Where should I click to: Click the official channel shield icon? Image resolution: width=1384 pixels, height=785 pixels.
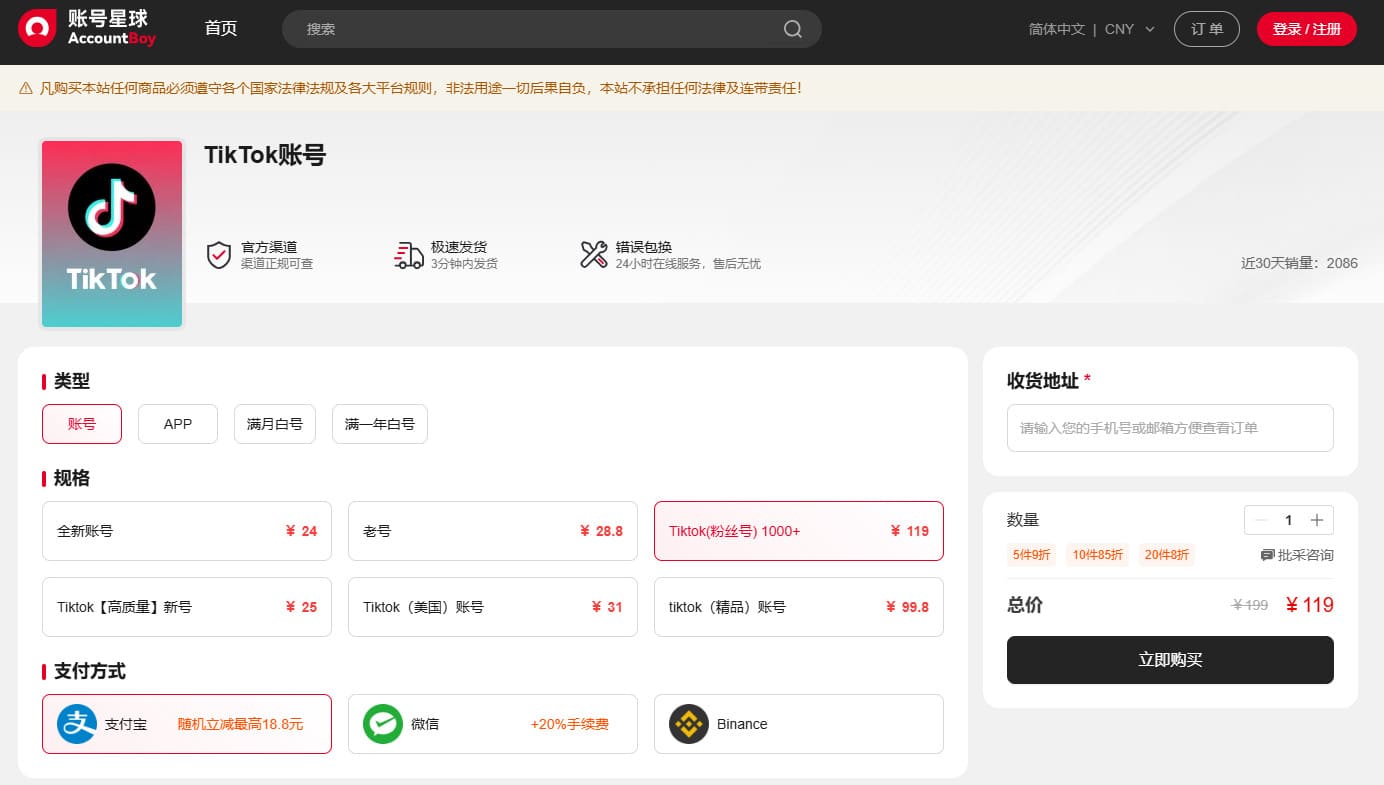218,255
